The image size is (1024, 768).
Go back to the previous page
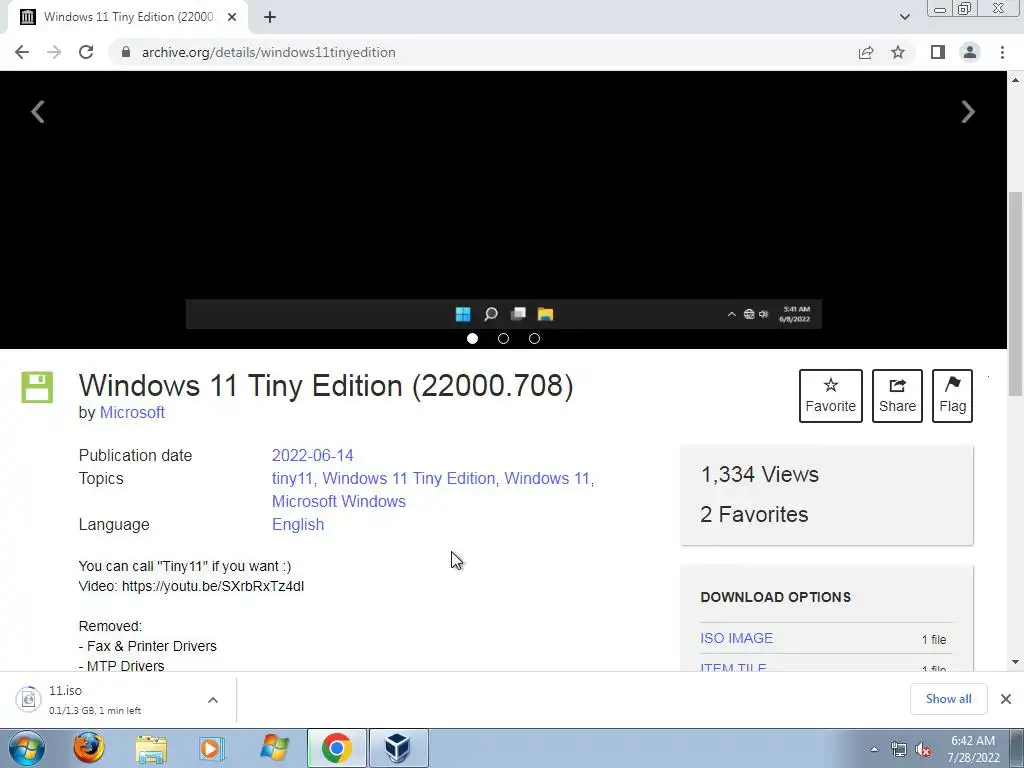(22, 52)
